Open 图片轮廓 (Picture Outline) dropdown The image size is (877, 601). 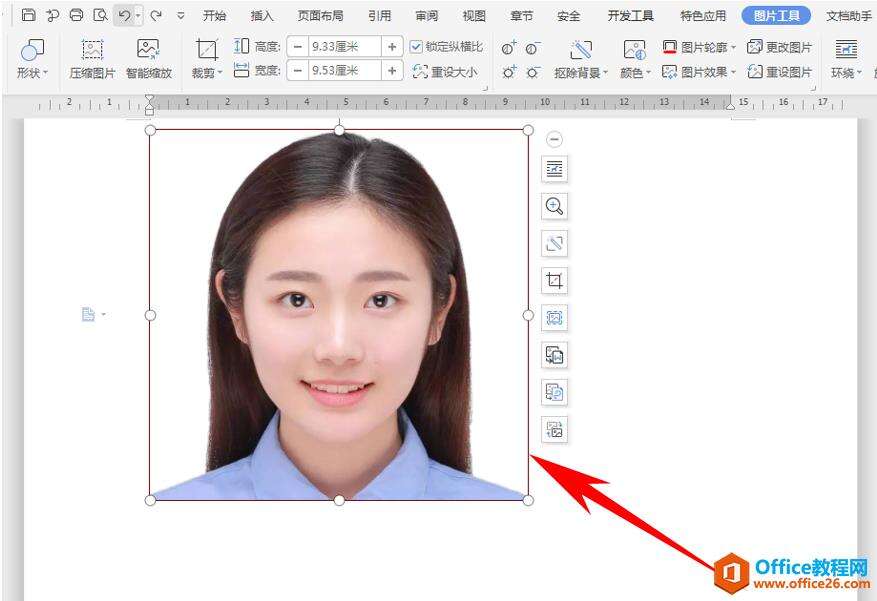pyautogui.click(x=699, y=47)
